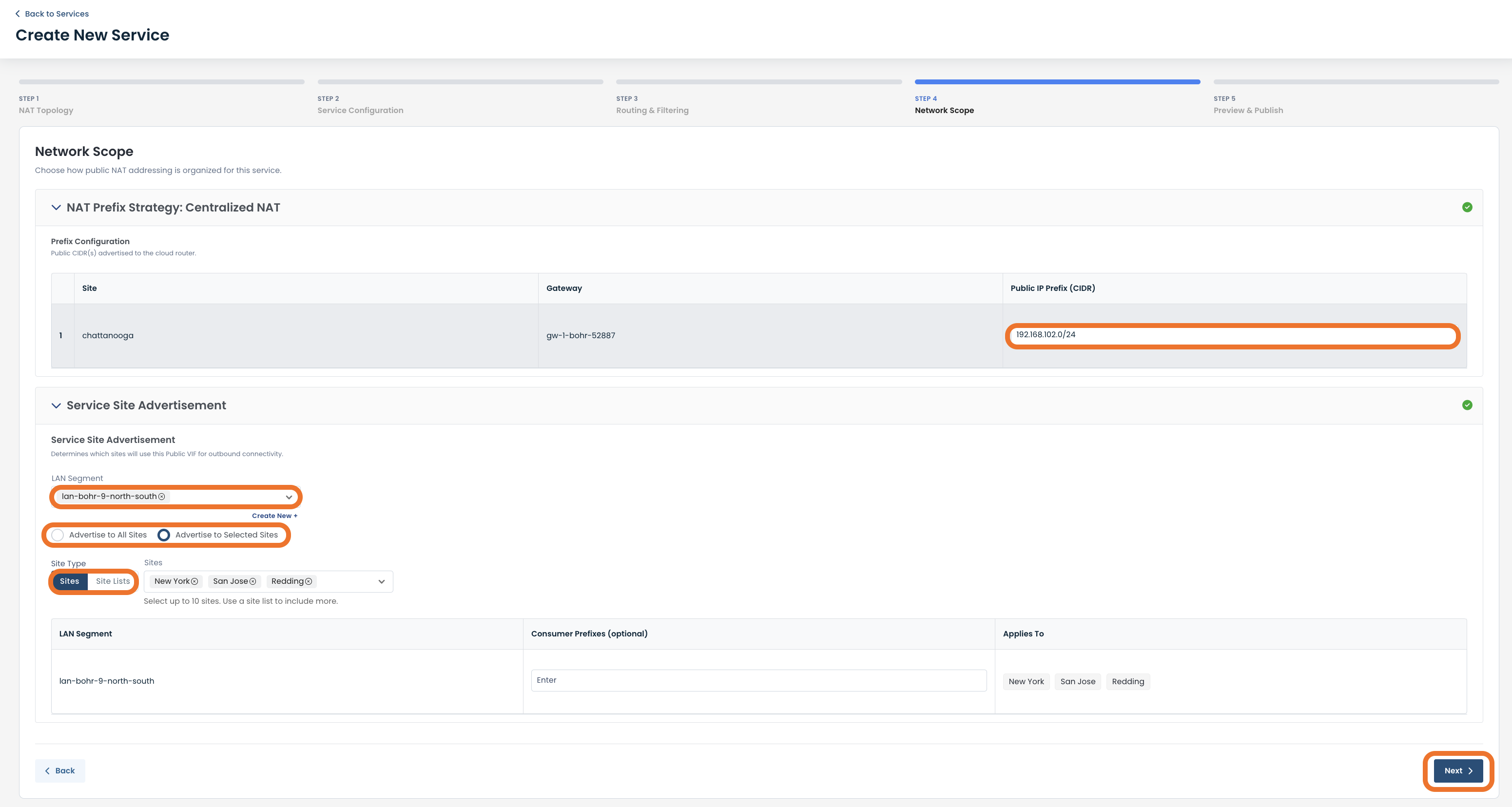The height and width of the screenshot is (807, 1512).
Task: Switch Site Type to Site Lists
Action: click(113, 581)
